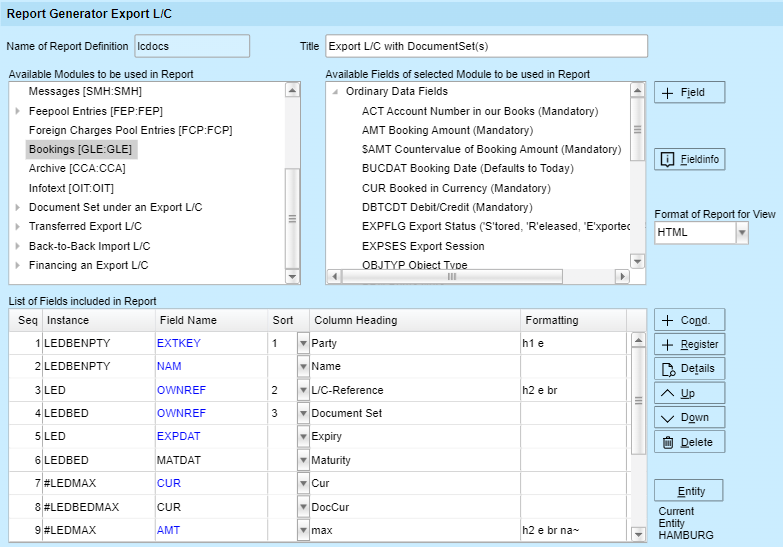
Task: Open Details for the selected field
Action: coord(689,369)
